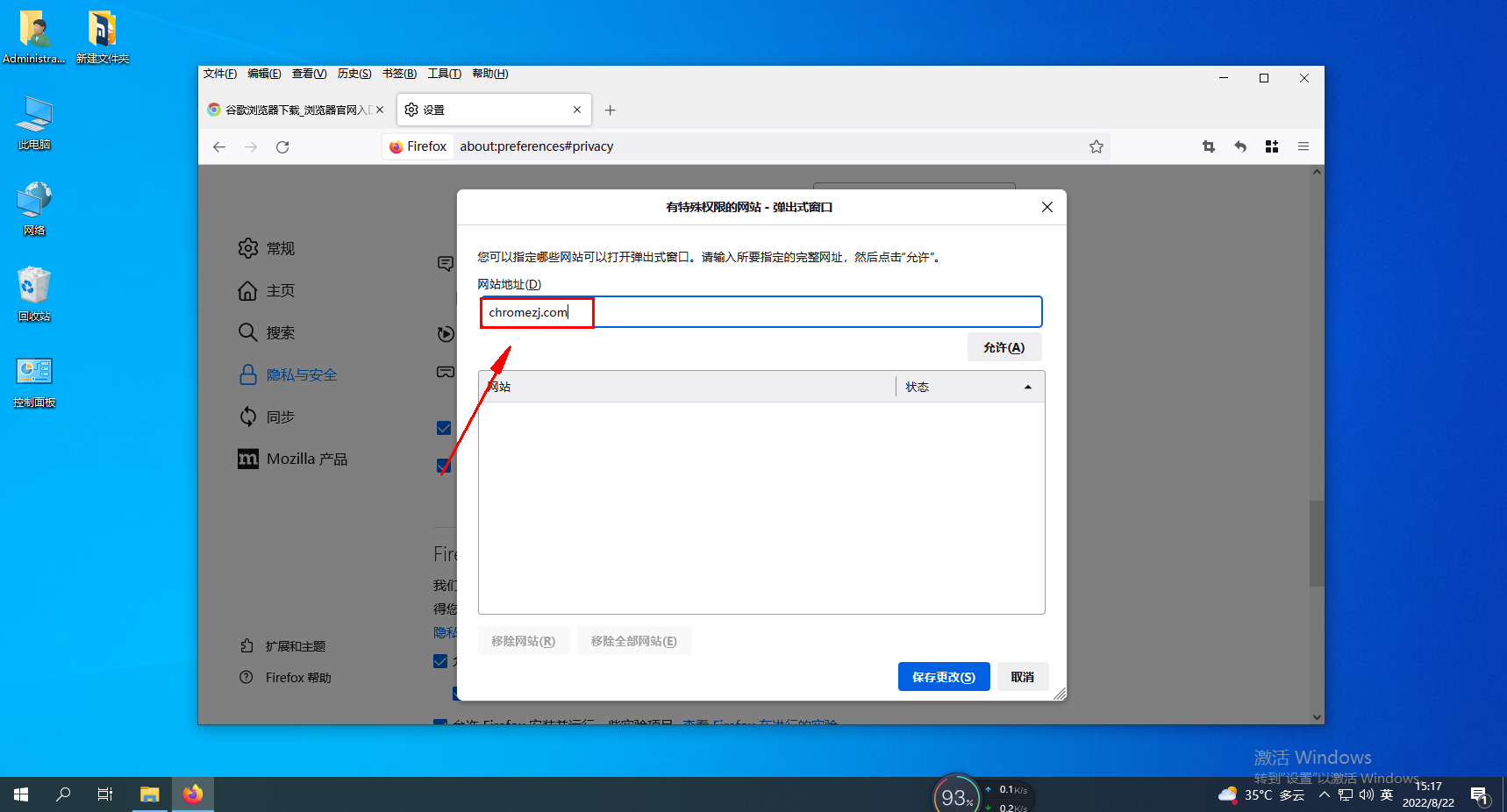Click the 允许 button
This screenshot has height=812, width=1507.
coord(1004,347)
